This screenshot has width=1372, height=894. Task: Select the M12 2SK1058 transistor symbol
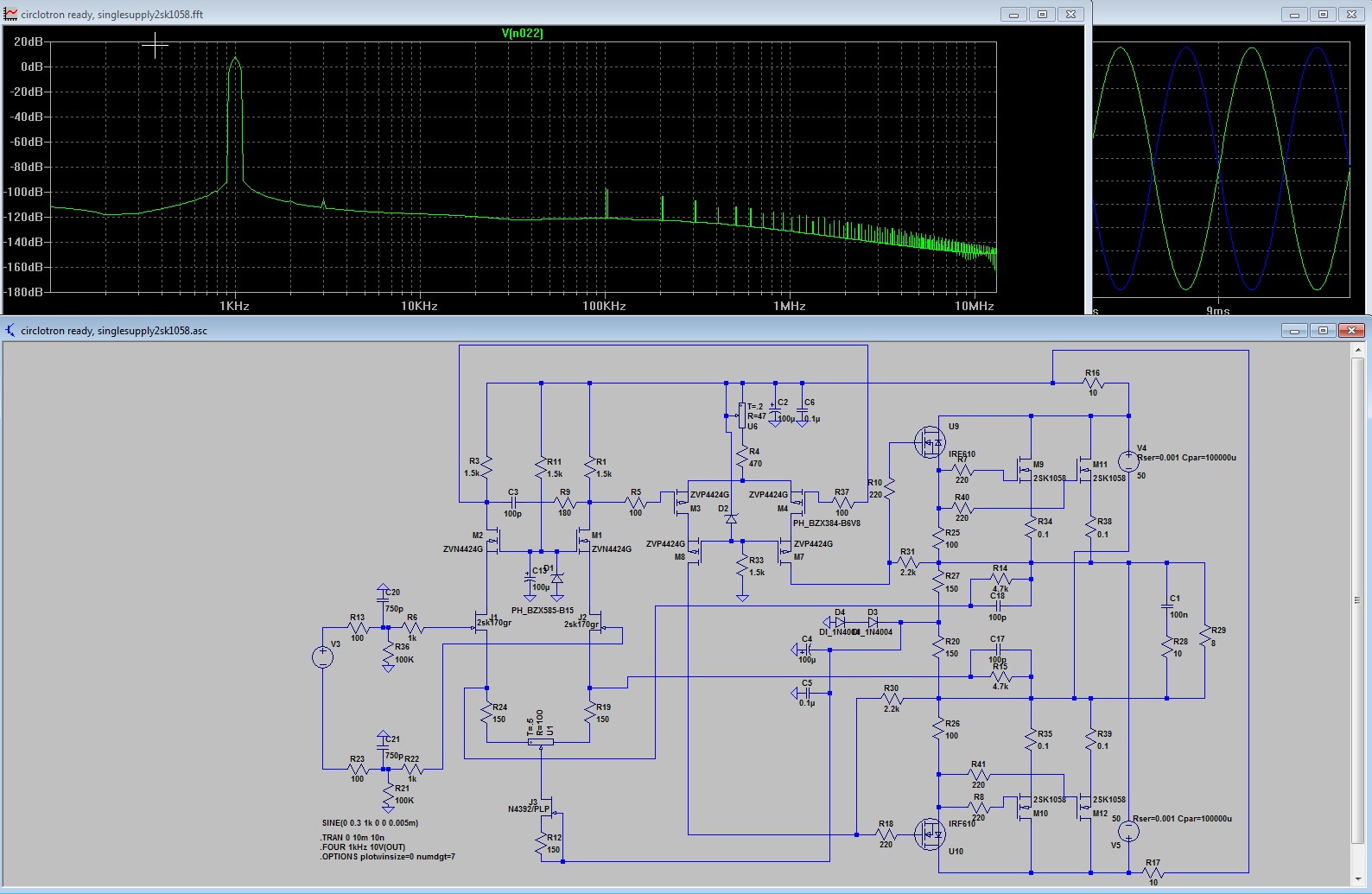click(1085, 808)
